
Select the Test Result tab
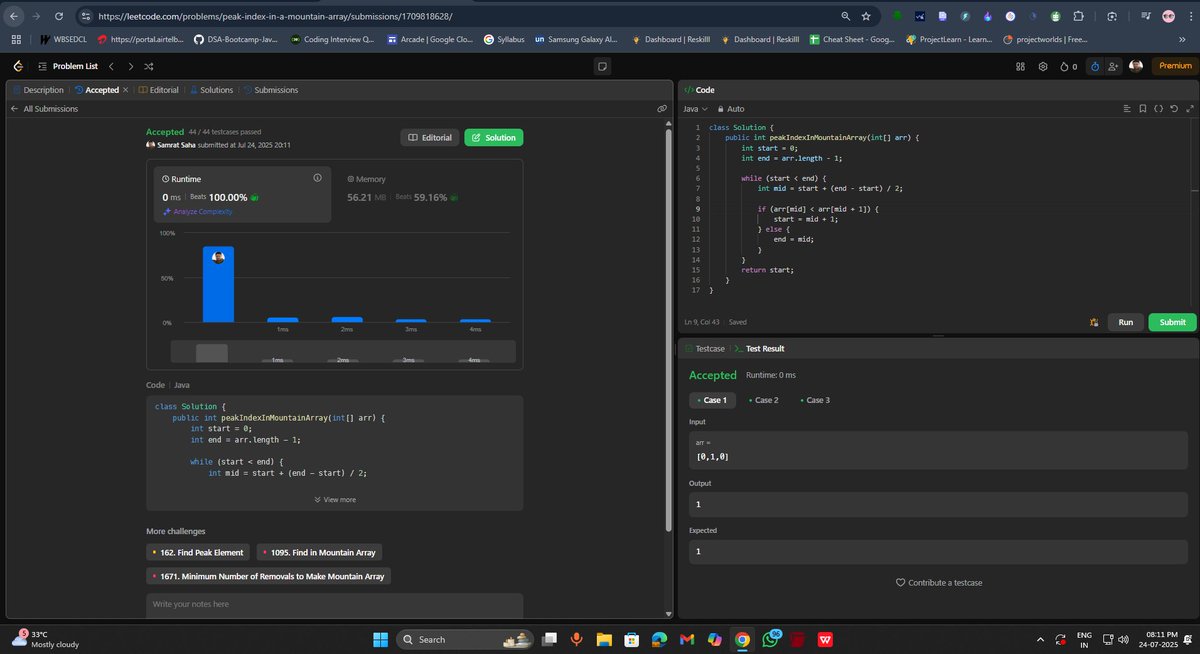pos(759,348)
